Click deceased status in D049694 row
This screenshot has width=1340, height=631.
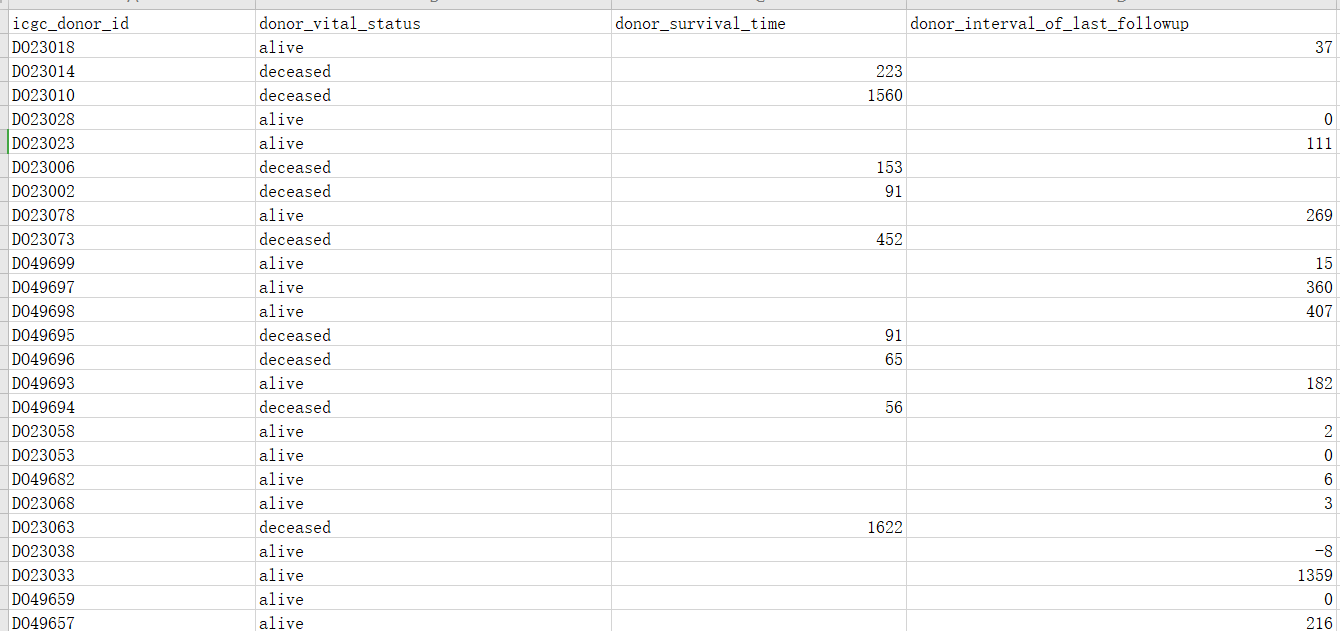[x=433, y=407]
